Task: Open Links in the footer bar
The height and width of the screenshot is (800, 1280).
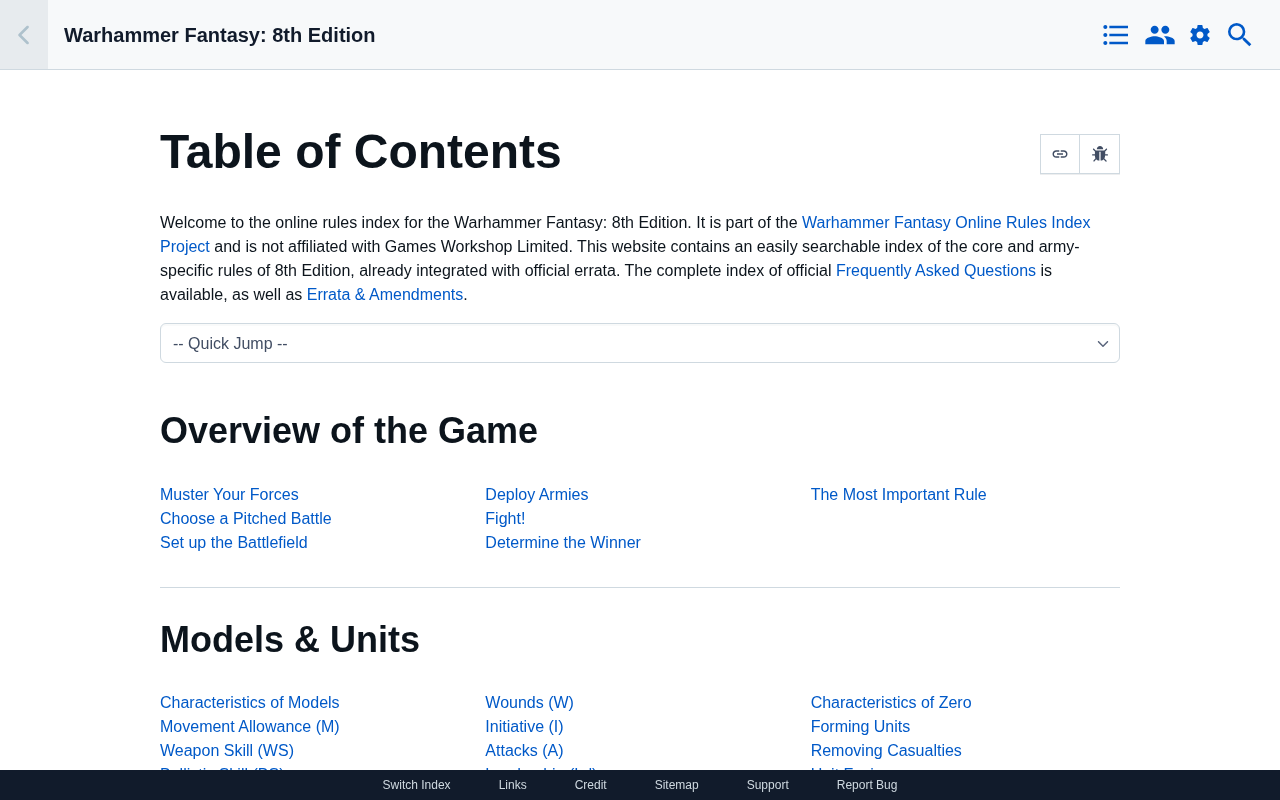Action: [512, 785]
